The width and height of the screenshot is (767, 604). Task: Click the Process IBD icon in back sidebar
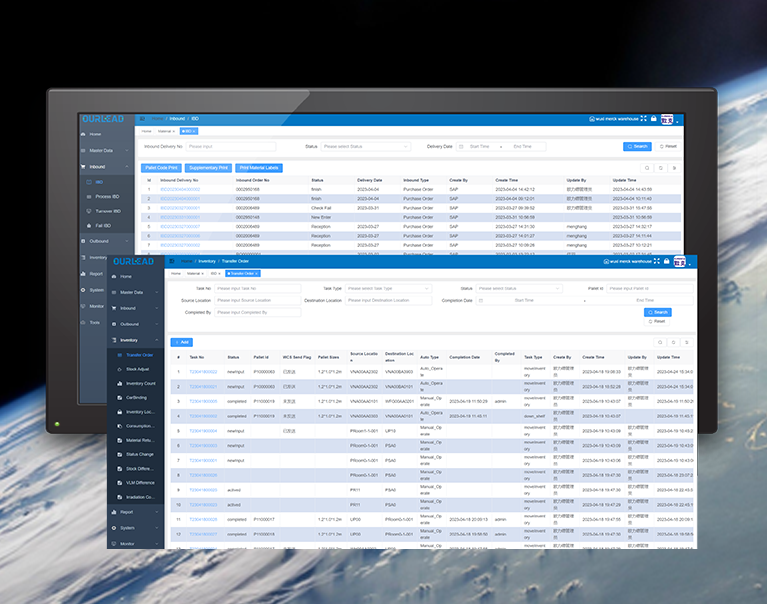[89, 197]
